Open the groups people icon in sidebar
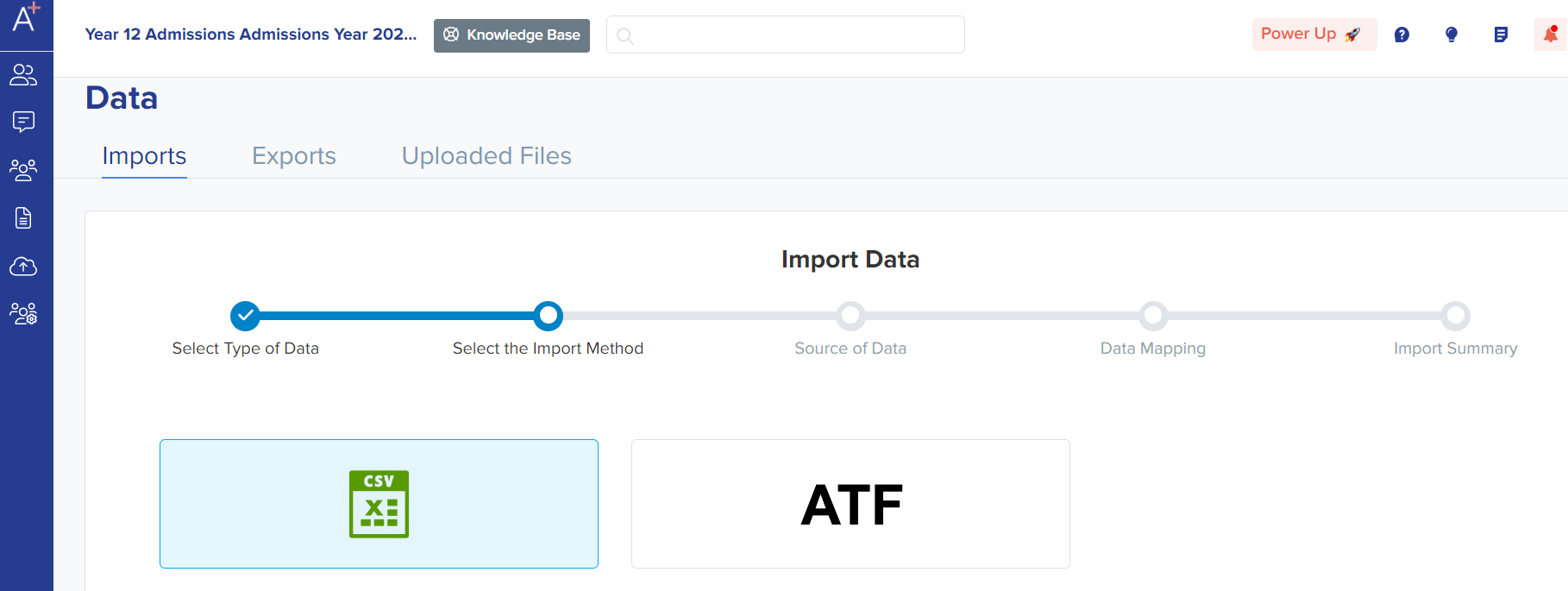 pyautogui.click(x=23, y=169)
